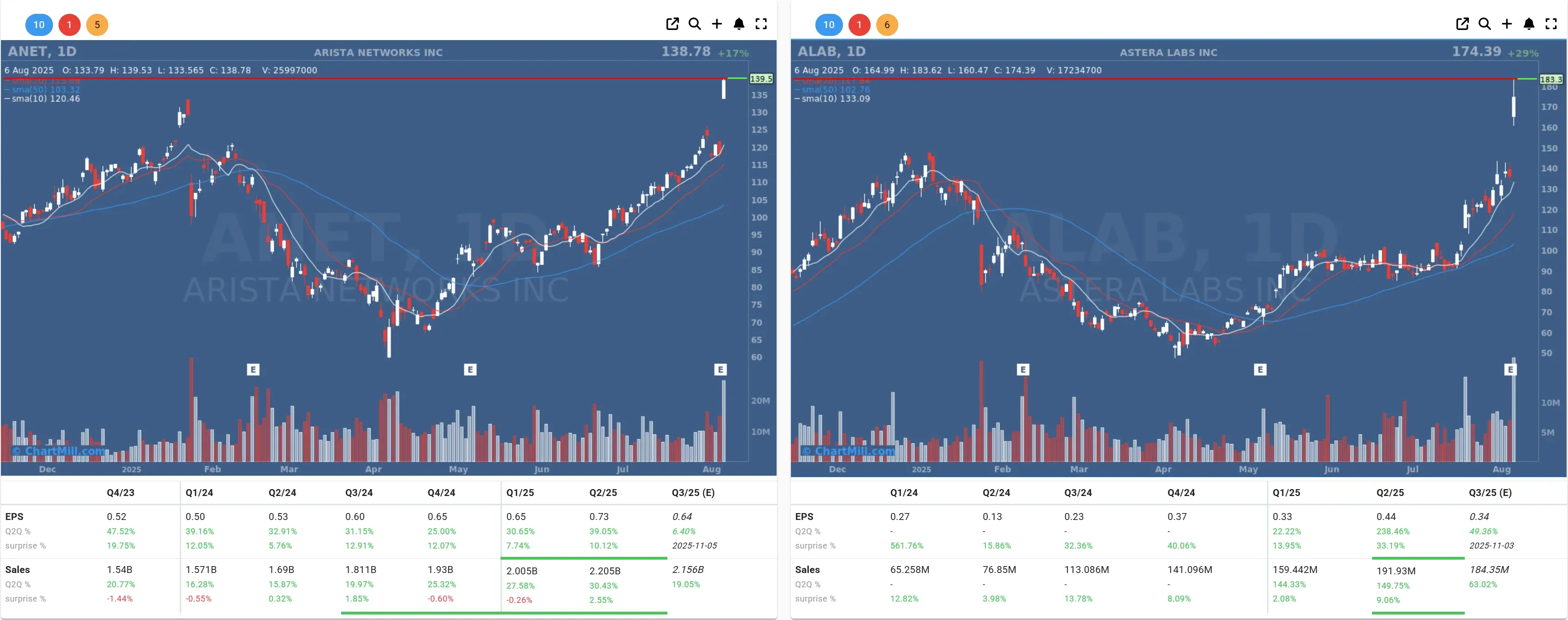Click ASTERA LABS INC chart header
The width and height of the screenshot is (1568, 620).
(1169, 53)
